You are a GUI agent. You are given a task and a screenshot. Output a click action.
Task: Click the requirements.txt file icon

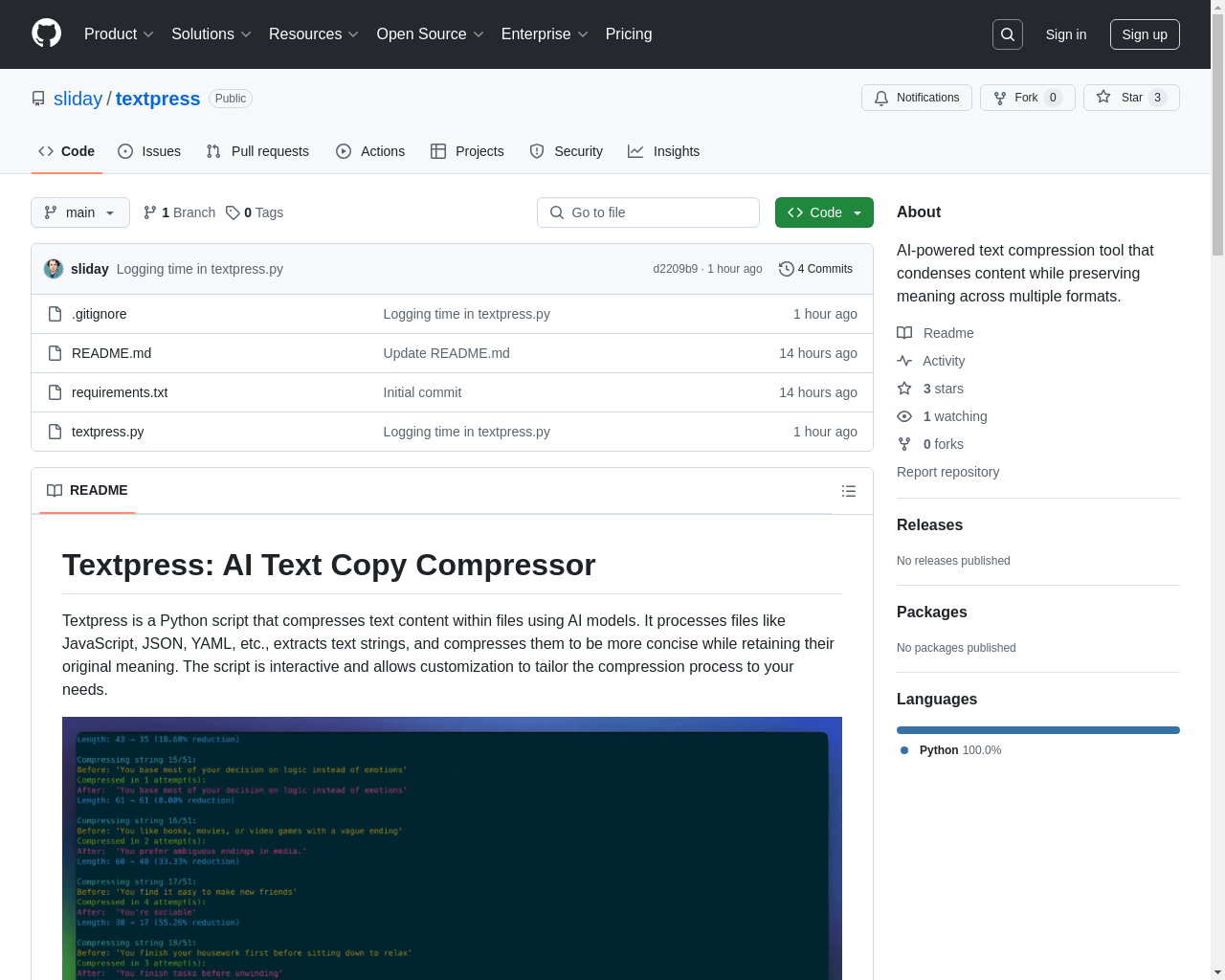click(x=56, y=392)
